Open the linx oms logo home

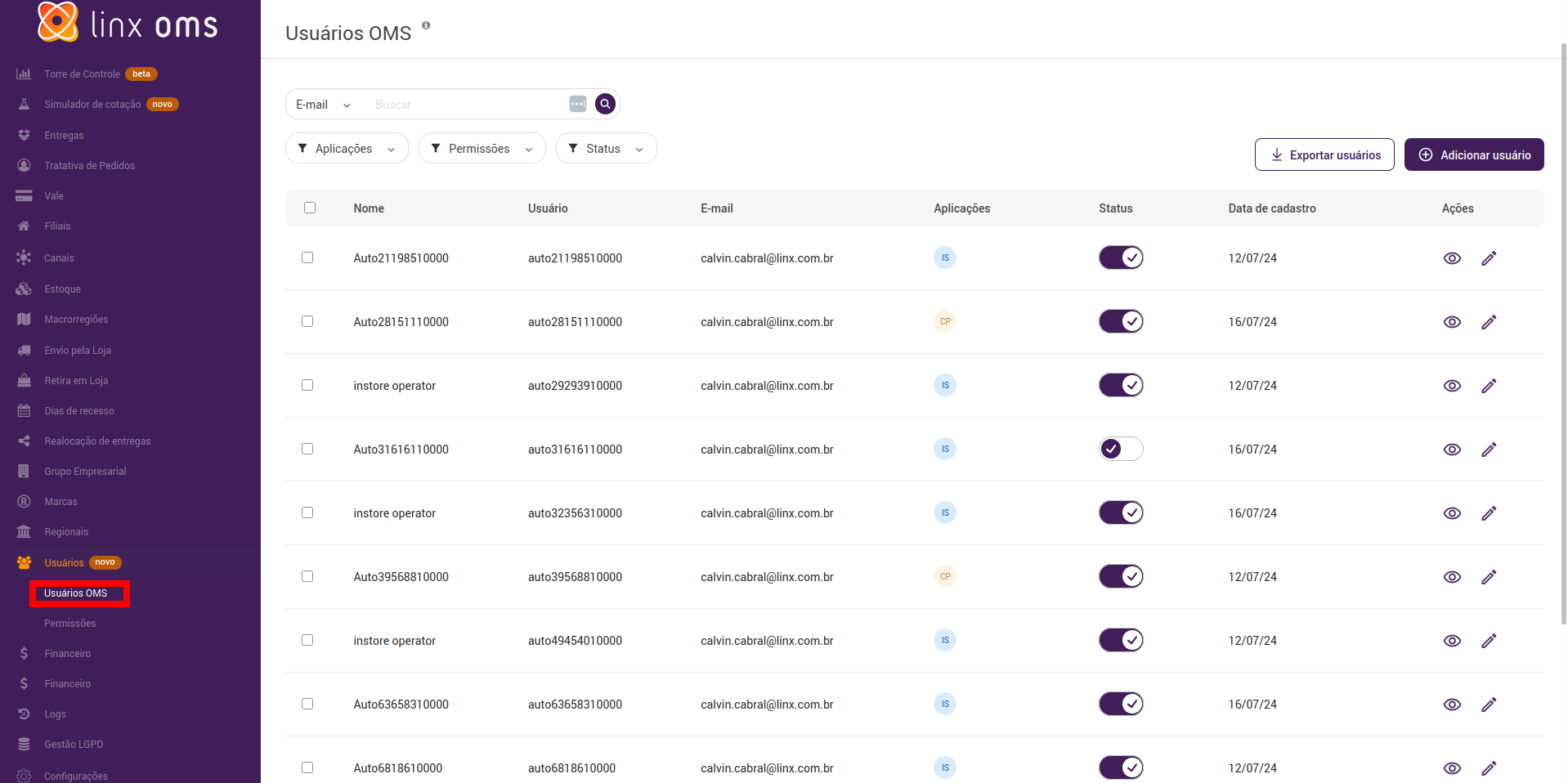tap(128, 23)
